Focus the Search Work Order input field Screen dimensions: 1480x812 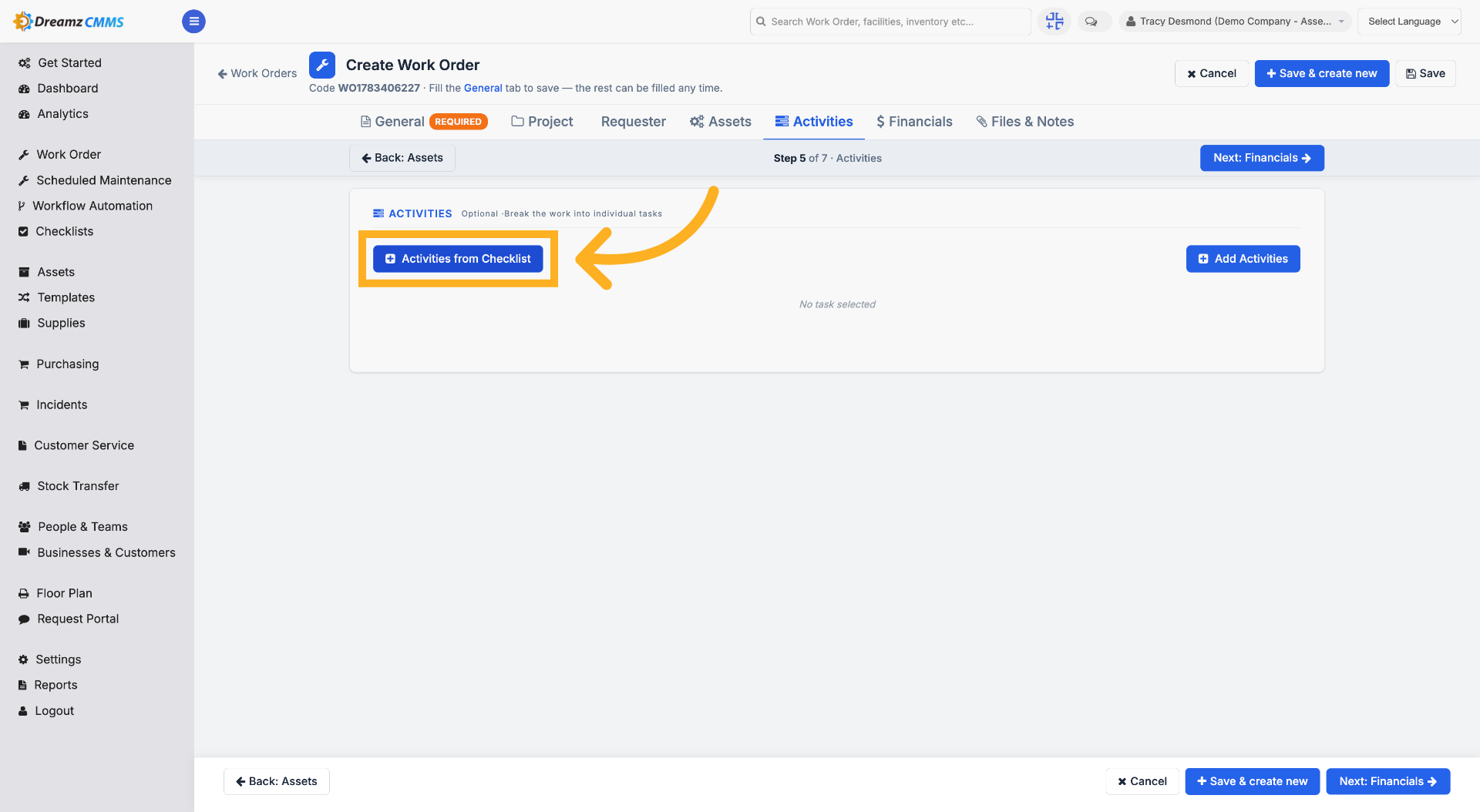(890, 22)
